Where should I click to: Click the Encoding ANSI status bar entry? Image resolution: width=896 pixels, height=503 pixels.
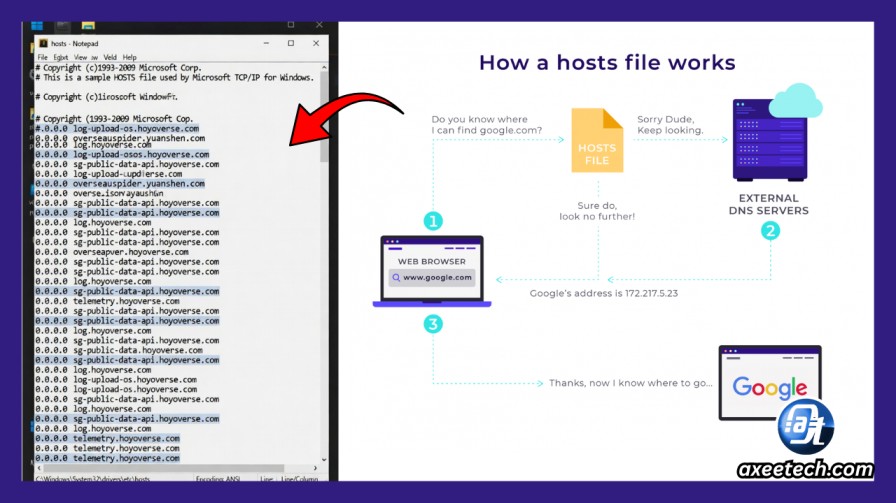point(218,478)
